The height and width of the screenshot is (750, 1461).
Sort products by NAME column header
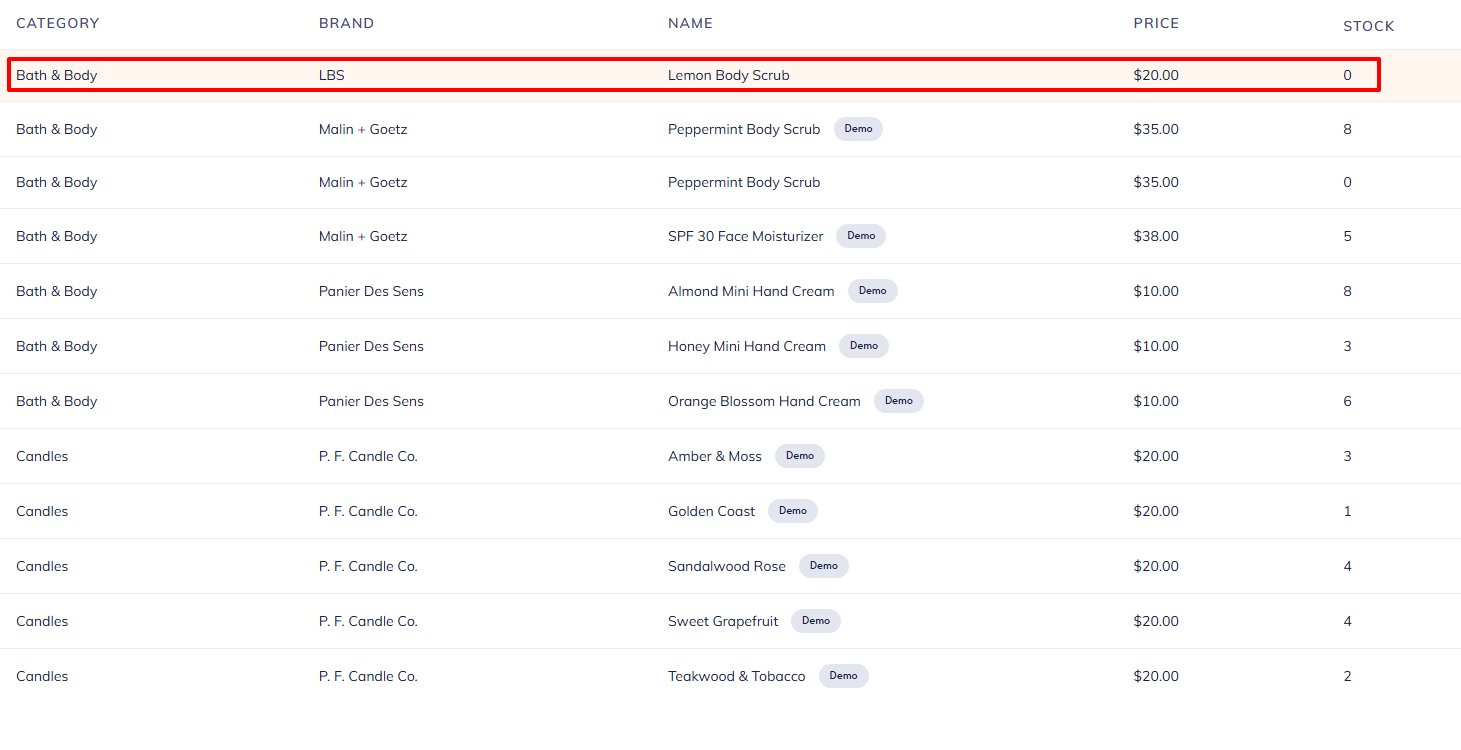pos(690,23)
